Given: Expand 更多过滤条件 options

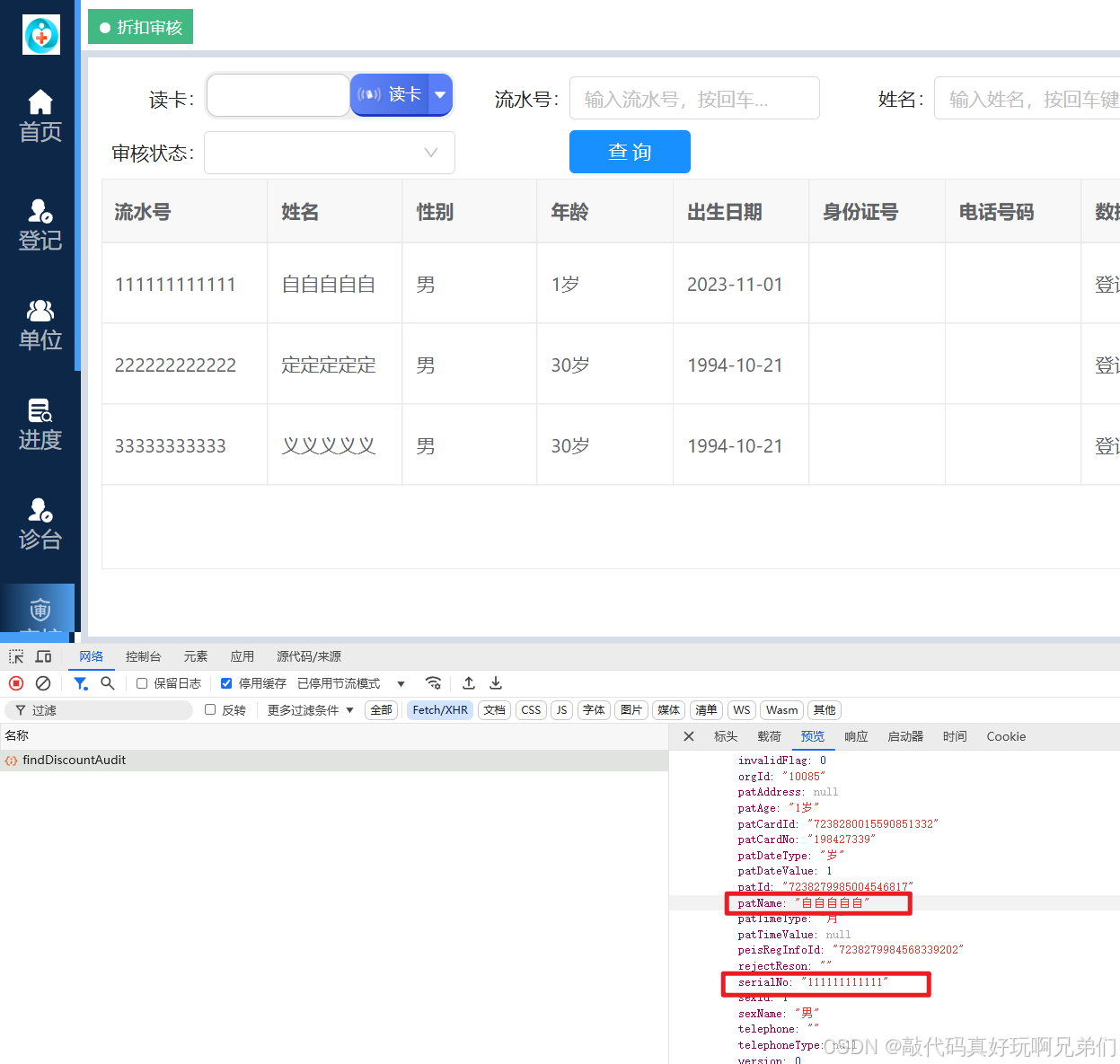Looking at the screenshot, I should (308, 709).
